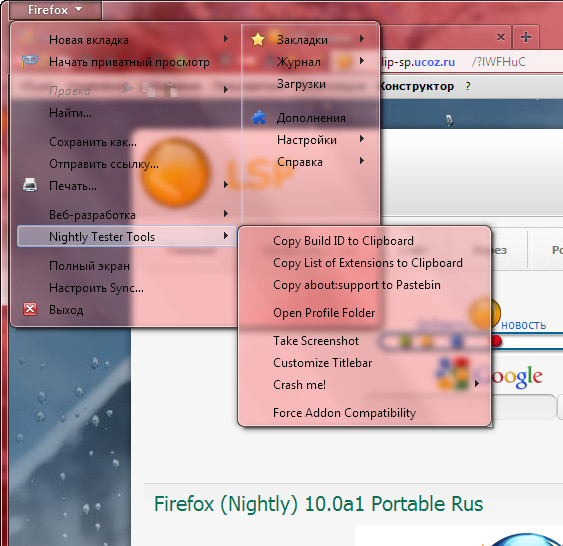Expand the Новая вкладка submenu arrow
Screen dimensions: 563x546
[225, 38]
